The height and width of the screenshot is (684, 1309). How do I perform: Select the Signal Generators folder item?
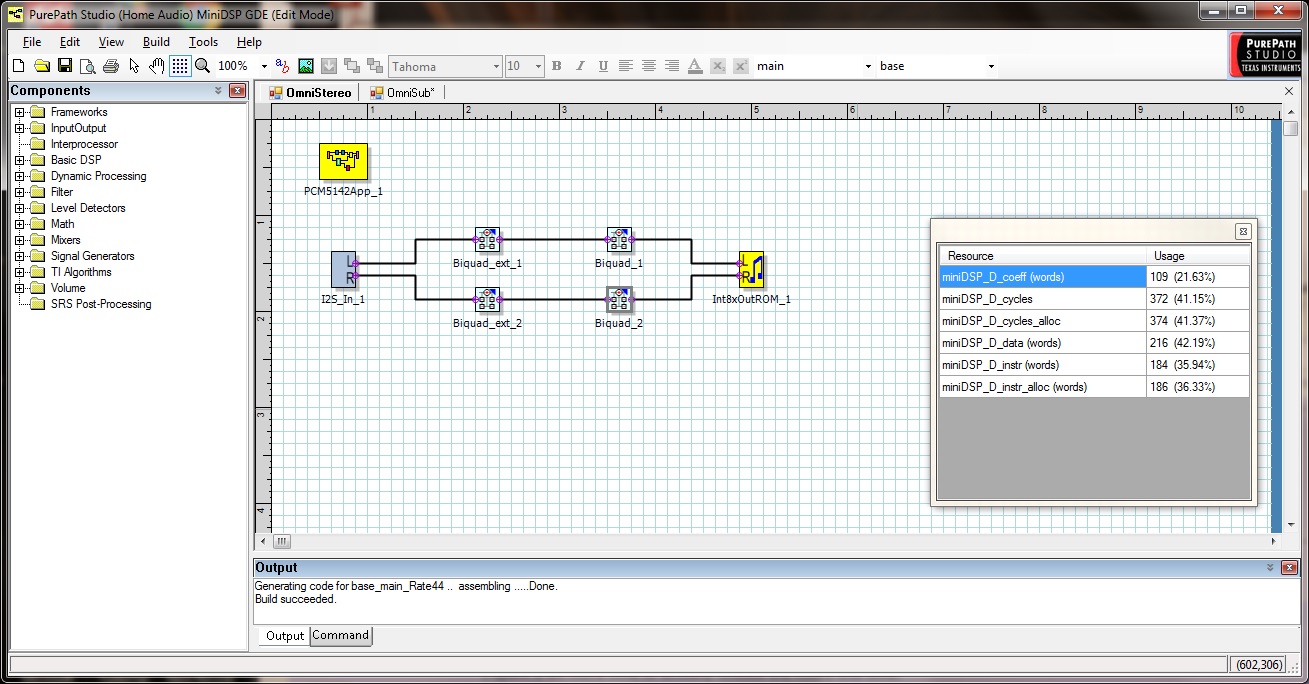(92, 256)
